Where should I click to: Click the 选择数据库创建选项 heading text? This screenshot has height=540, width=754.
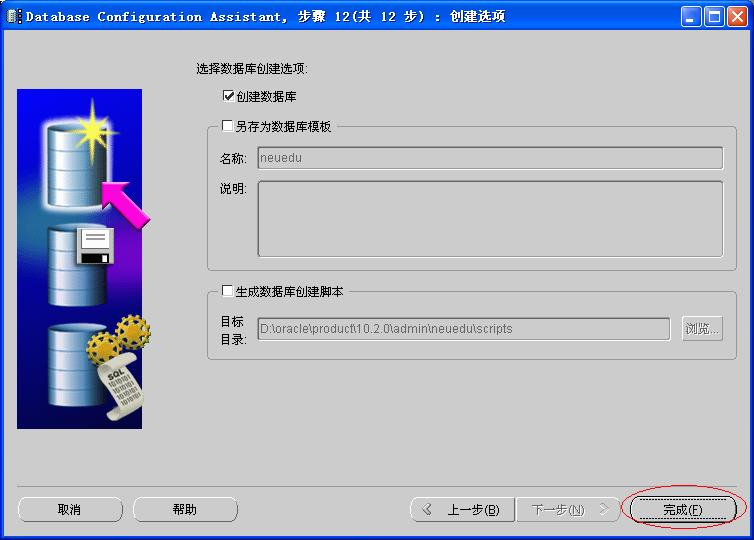251,69
